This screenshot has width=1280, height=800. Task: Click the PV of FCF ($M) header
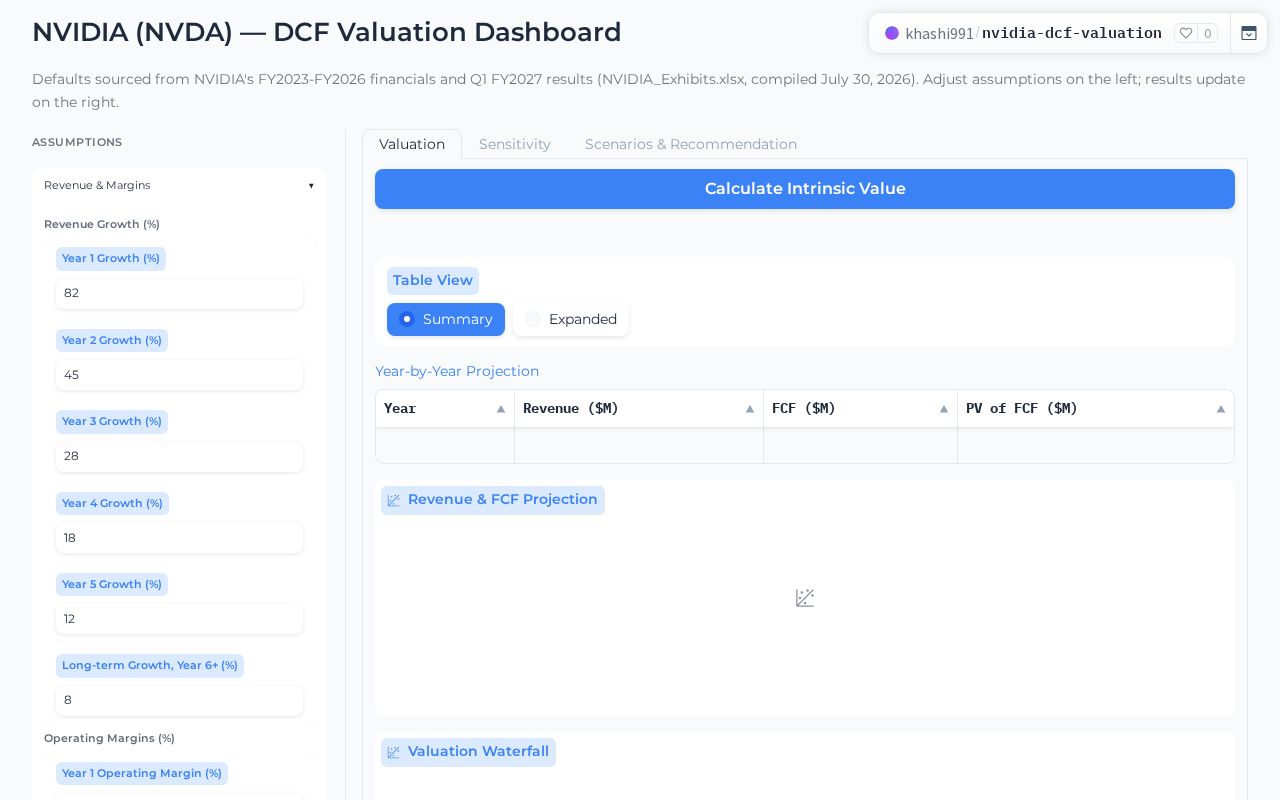point(1096,409)
